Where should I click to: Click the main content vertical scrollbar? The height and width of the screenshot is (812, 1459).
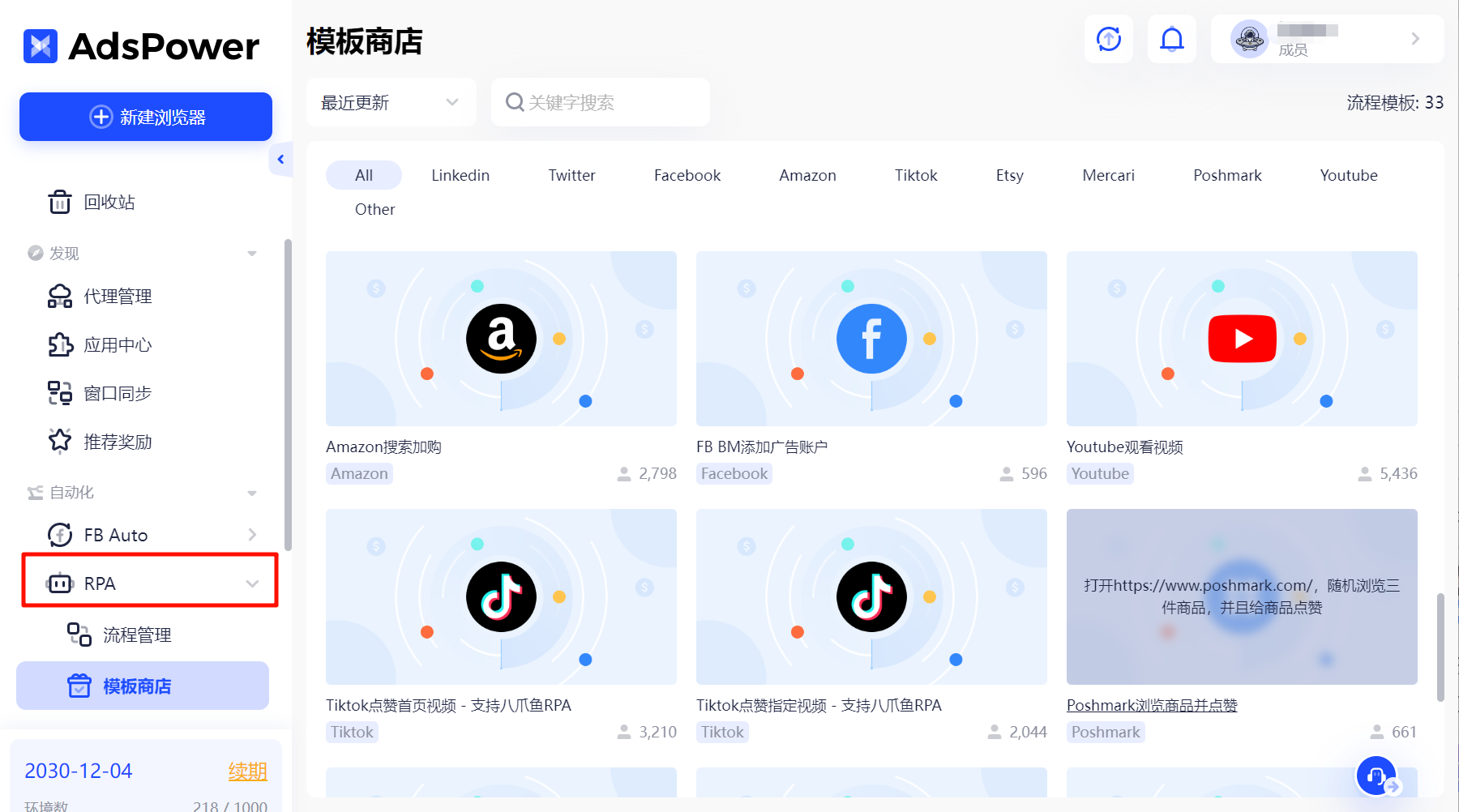click(1440, 647)
